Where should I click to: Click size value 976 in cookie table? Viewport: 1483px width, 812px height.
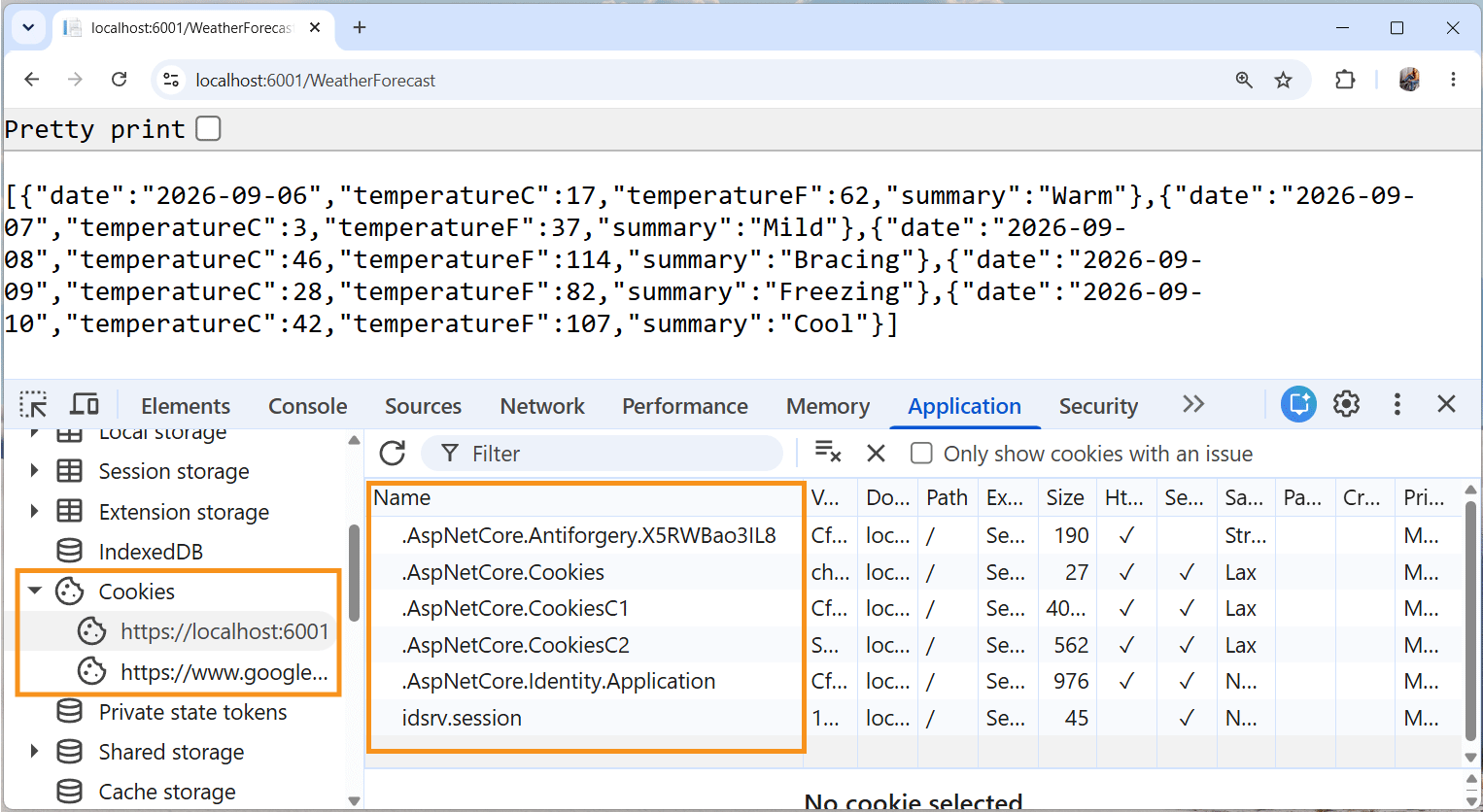click(1071, 681)
